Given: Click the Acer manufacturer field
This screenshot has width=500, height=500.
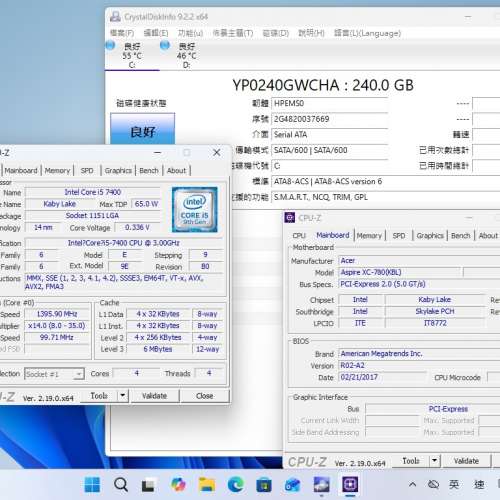Looking at the screenshot, I should 419,261.
